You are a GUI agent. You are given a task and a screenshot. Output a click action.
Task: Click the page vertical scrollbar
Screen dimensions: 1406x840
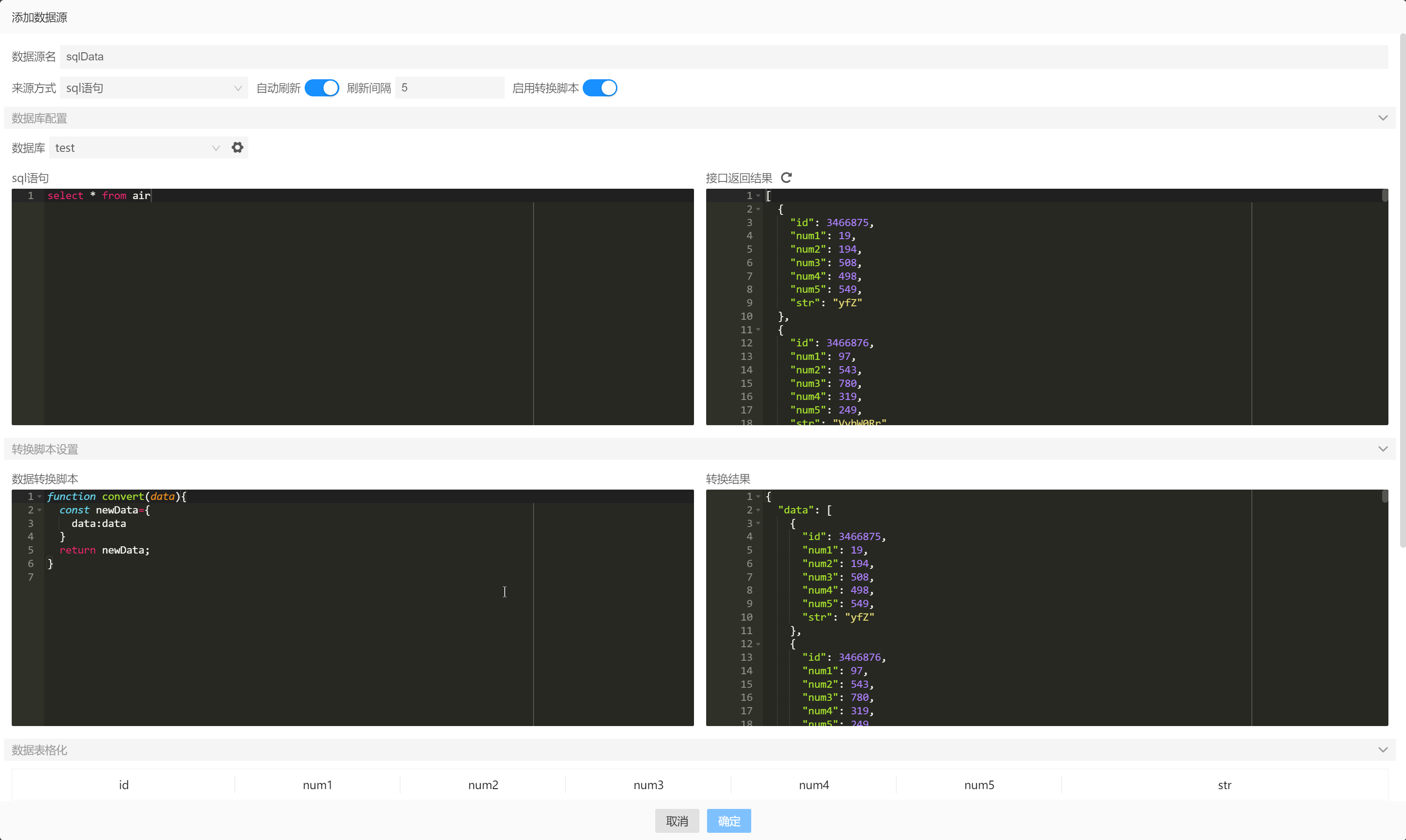(x=1402, y=290)
